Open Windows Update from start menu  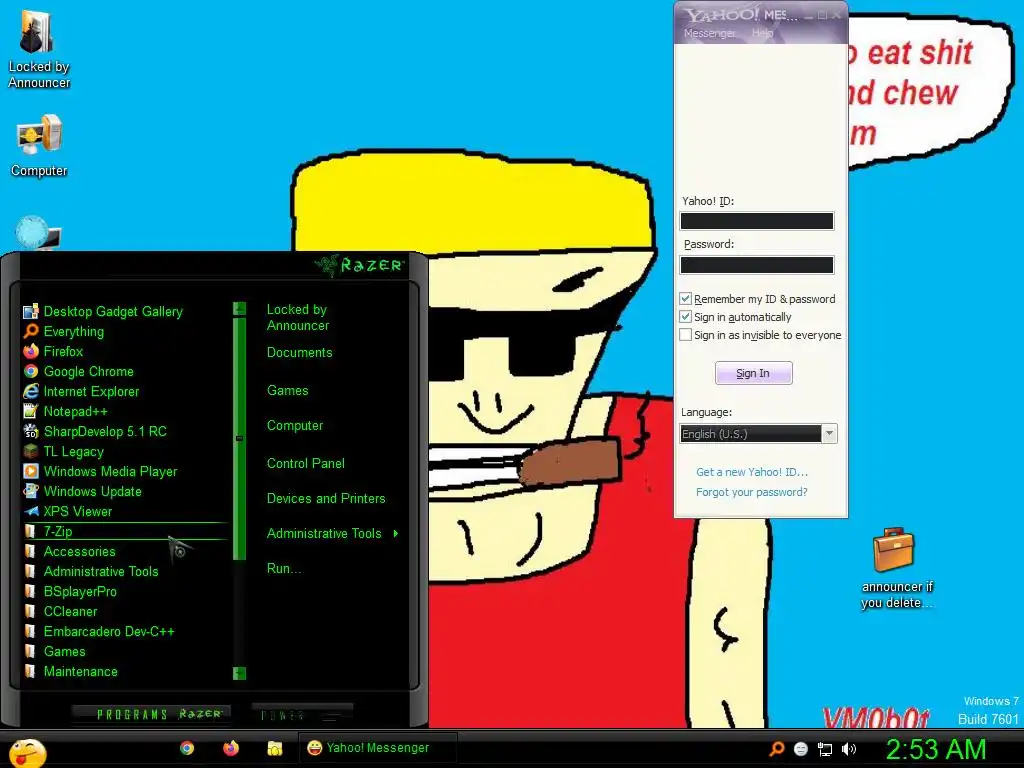[x=82, y=491]
